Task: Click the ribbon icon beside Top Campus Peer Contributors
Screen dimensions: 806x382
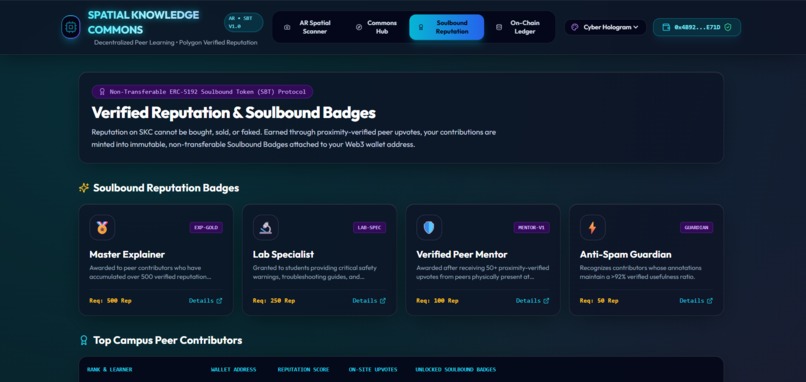Action: pyautogui.click(x=84, y=340)
